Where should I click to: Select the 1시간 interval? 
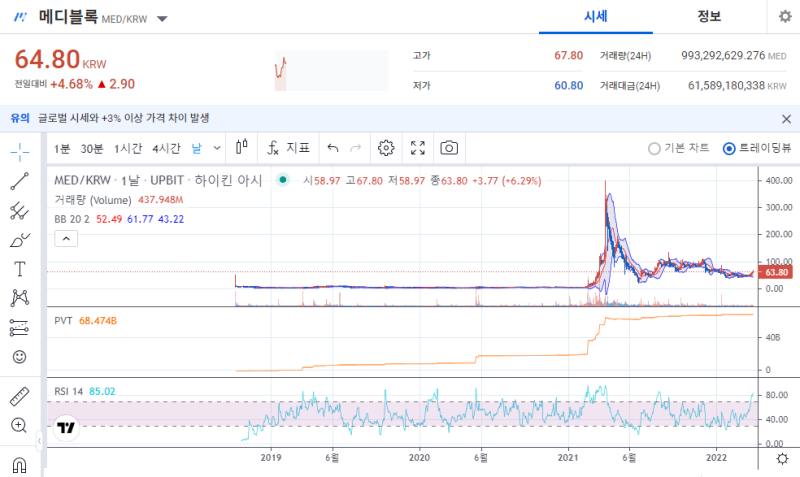click(128, 148)
